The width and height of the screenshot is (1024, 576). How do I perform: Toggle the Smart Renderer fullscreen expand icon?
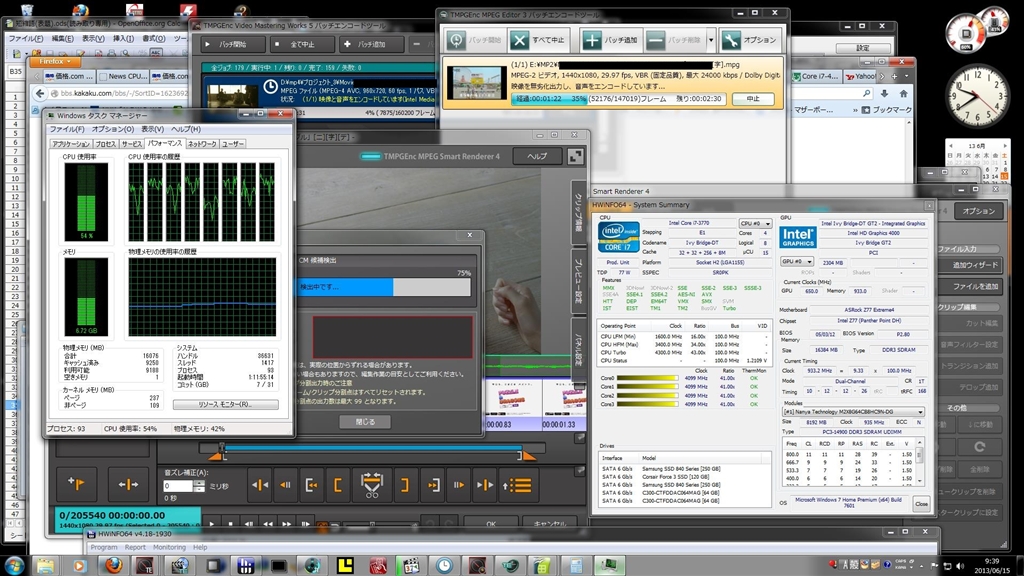click(575, 156)
